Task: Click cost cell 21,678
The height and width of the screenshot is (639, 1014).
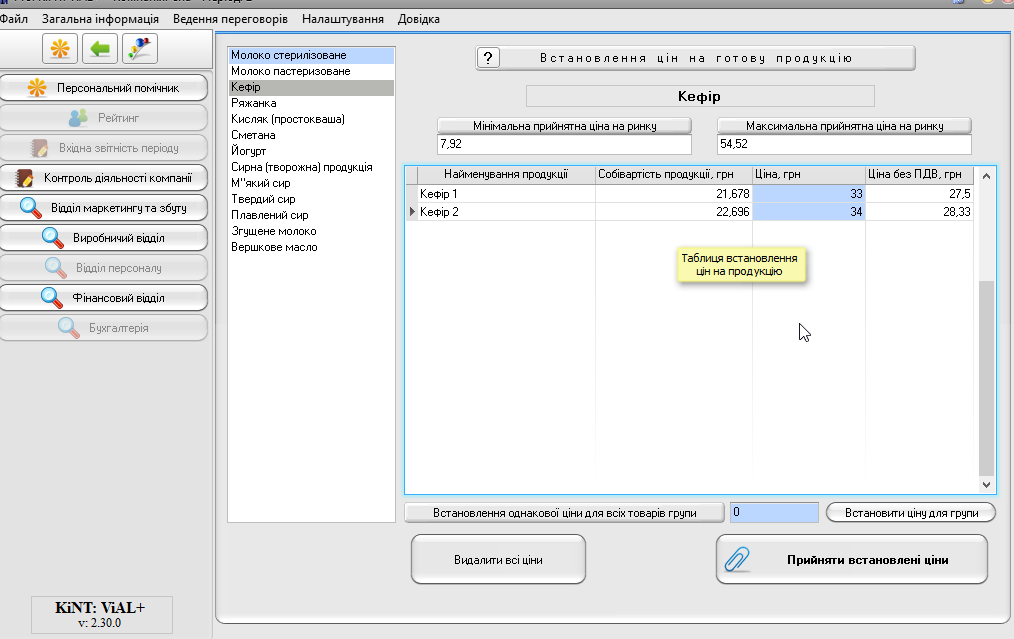Action: tap(673, 193)
